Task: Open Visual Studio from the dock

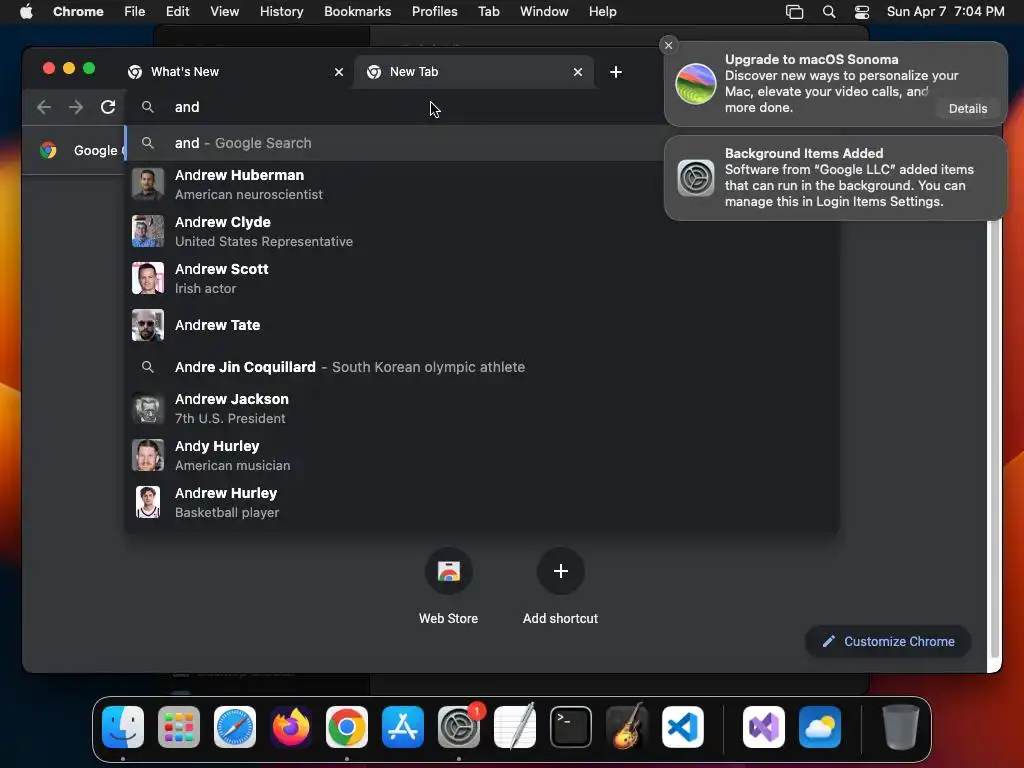Action: 763,727
